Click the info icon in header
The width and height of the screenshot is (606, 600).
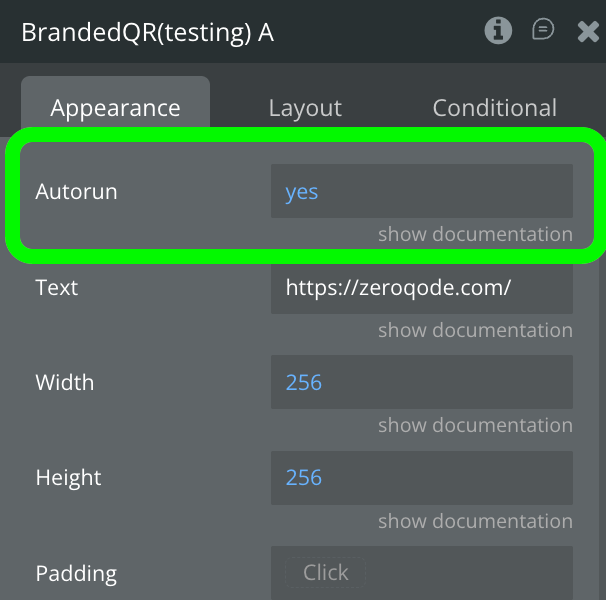click(497, 31)
